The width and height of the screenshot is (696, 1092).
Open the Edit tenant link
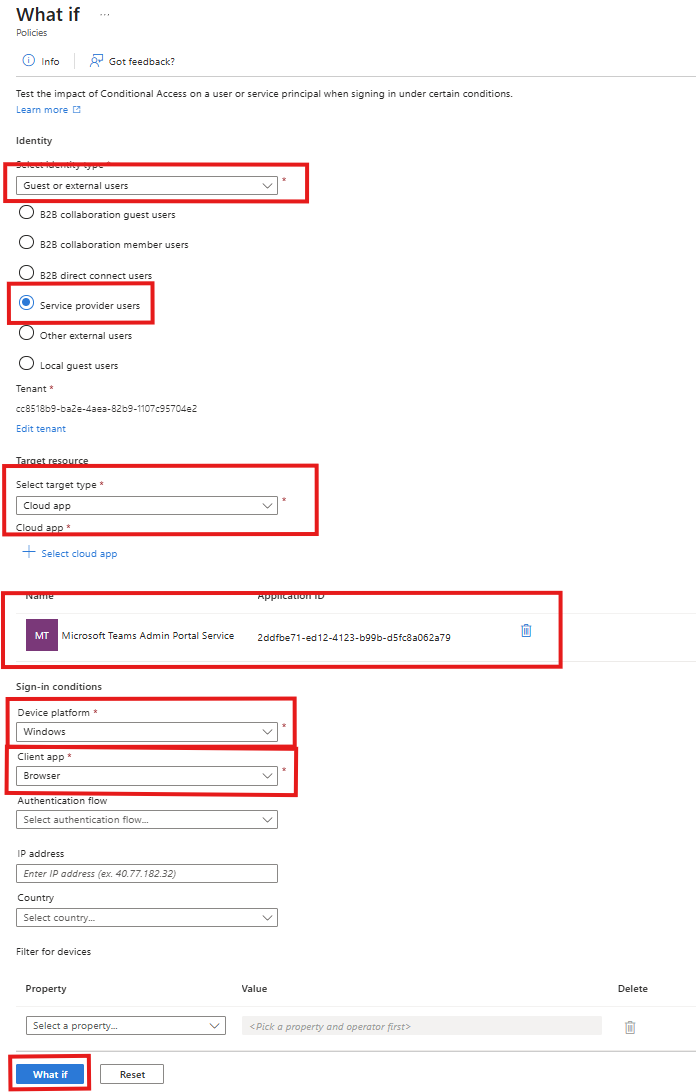[x=41, y=428]
